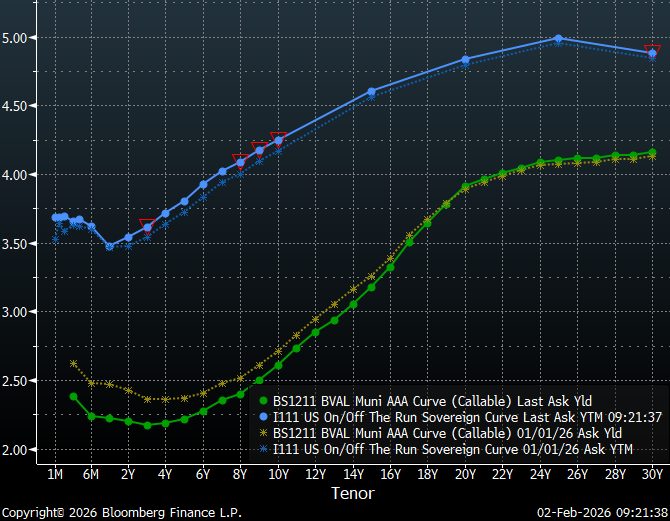The width and height of the screenshot is (670, 521).
Task: Click the blue sovereign curve data point at 20Y
Action: 465,60
